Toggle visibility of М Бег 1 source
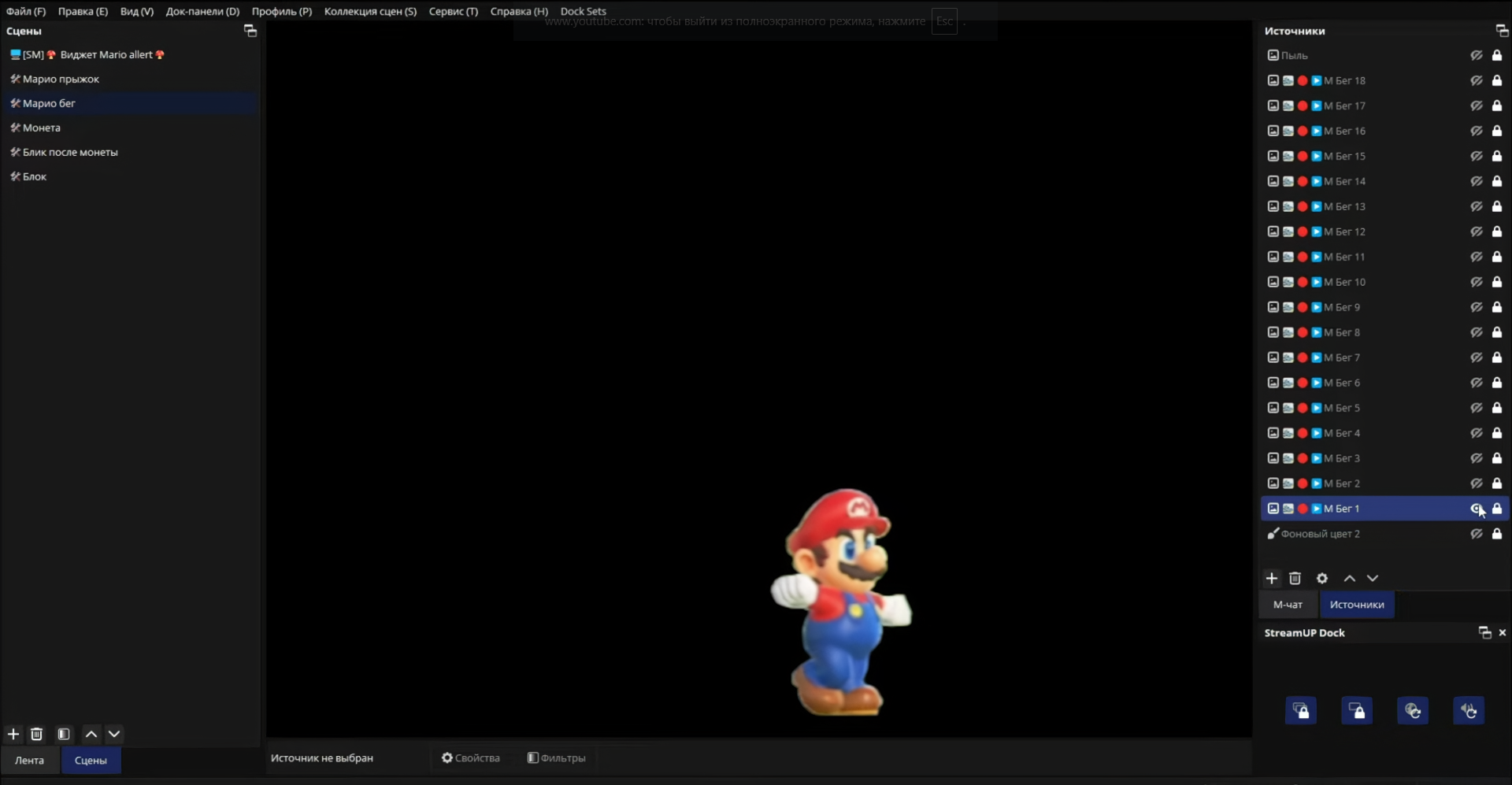1512x785 pixels. 1477,509
